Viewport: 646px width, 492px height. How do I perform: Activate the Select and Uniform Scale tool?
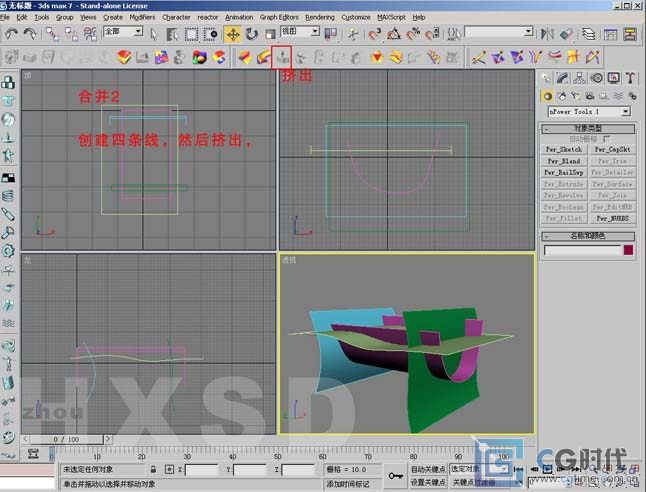(x=270, y=35)
